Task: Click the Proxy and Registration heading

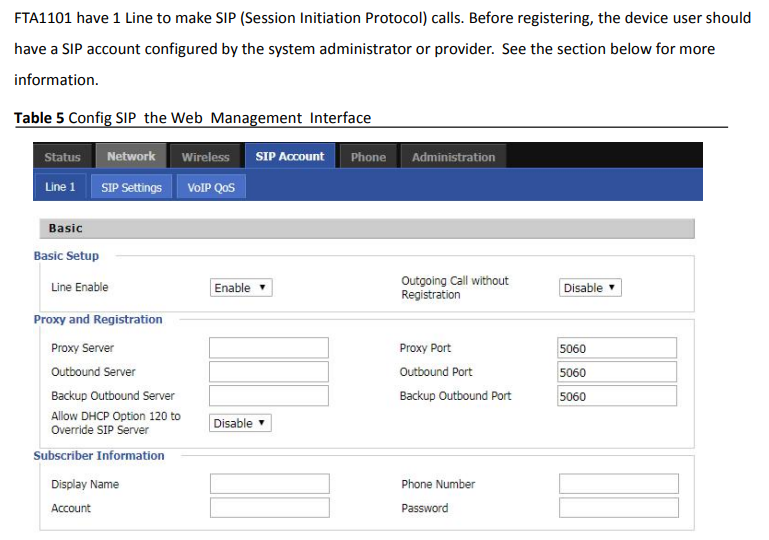Action: click(98, 319)
